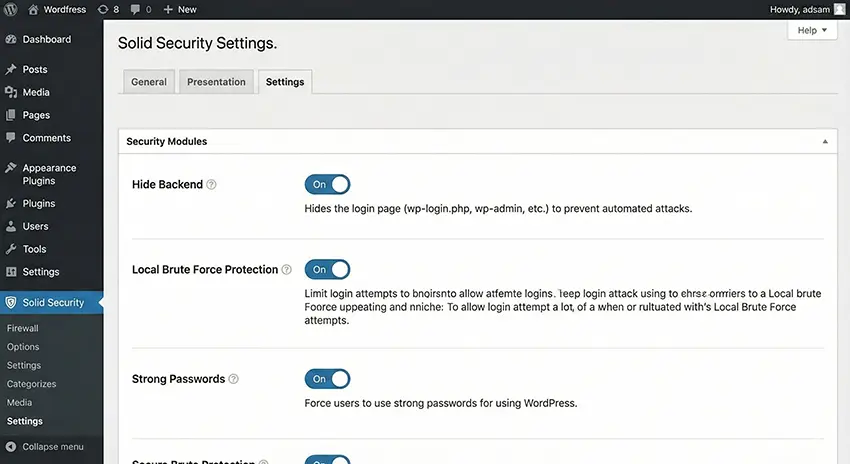Click the Solid Security shield icon

pyautogui.click(x=11, y=302)
